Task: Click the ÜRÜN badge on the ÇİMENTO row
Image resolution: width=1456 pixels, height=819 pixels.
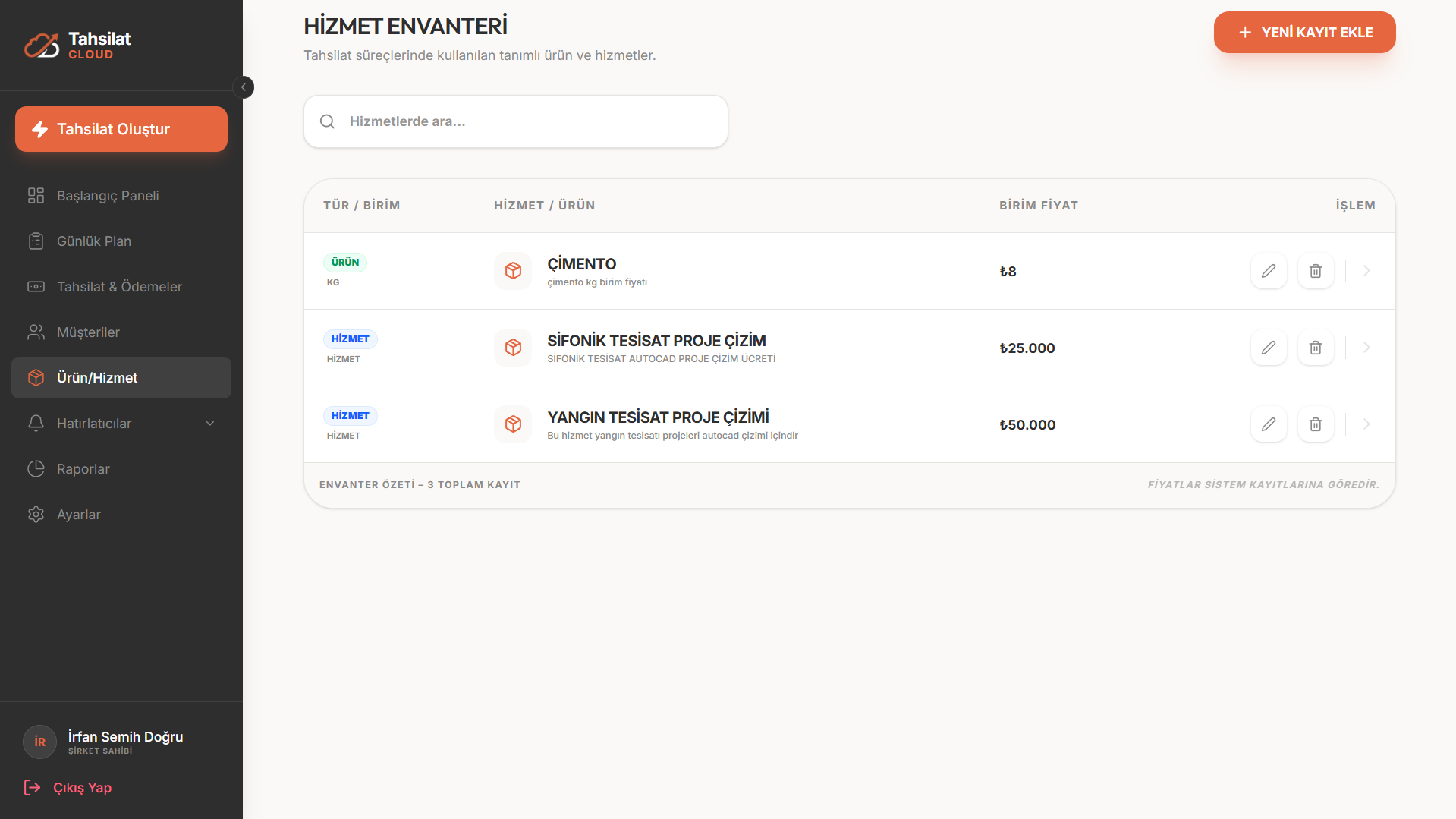Action: tap(345, 263)
